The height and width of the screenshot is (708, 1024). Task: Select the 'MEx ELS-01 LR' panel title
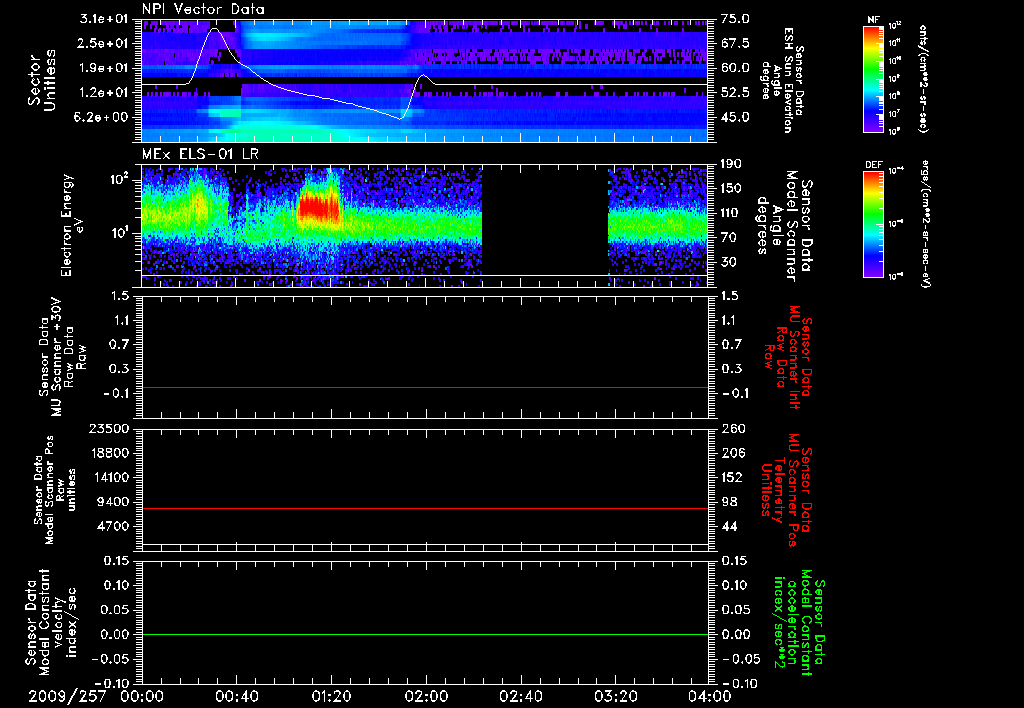click(x=200, y=154)
